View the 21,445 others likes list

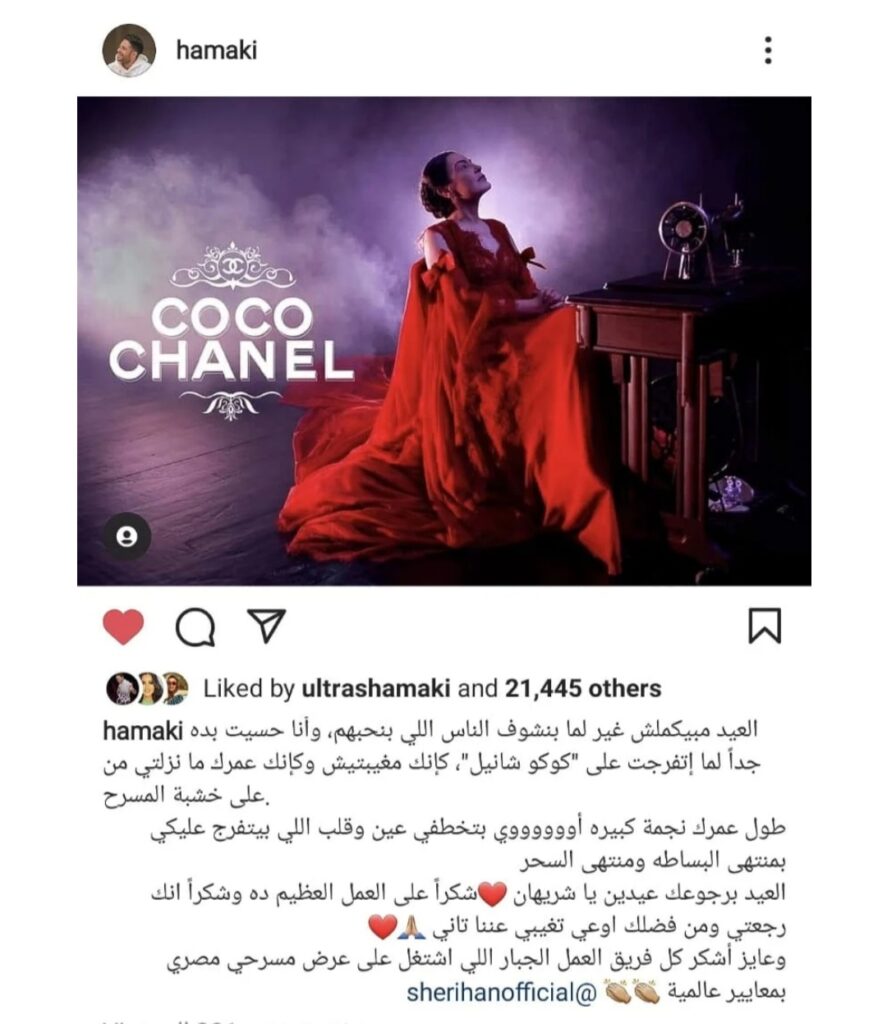[x=583, y=688]
